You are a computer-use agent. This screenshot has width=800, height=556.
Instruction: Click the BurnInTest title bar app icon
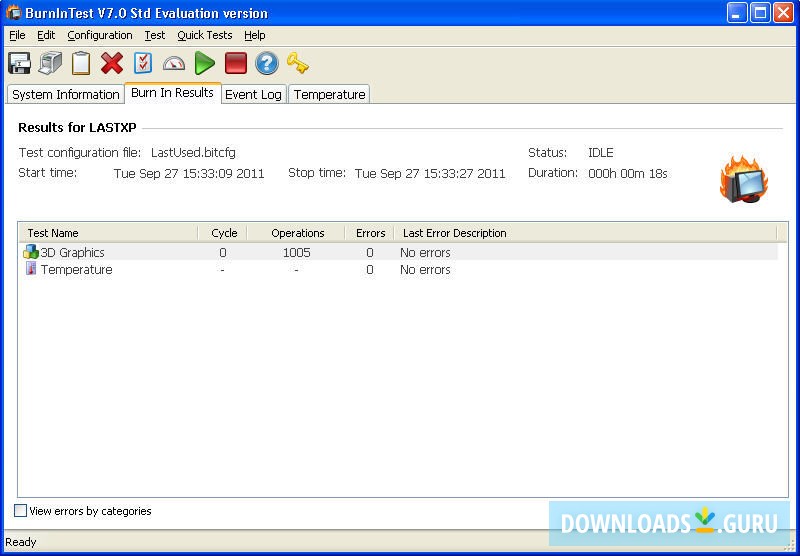(13, 12)
